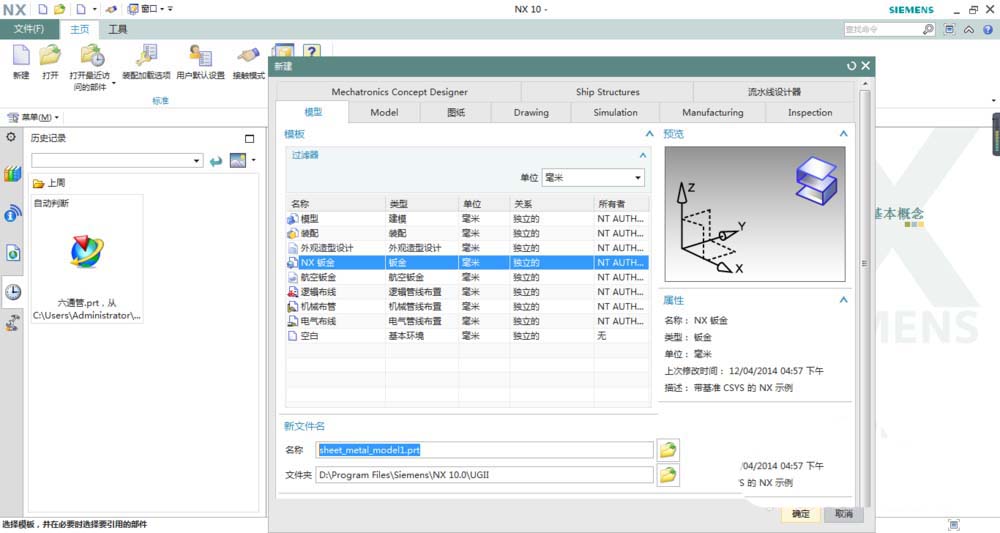This screenshot has height=533, width=1000.
Task: Click the history panel back arrow icon
Action: click(x=216, y=161)
